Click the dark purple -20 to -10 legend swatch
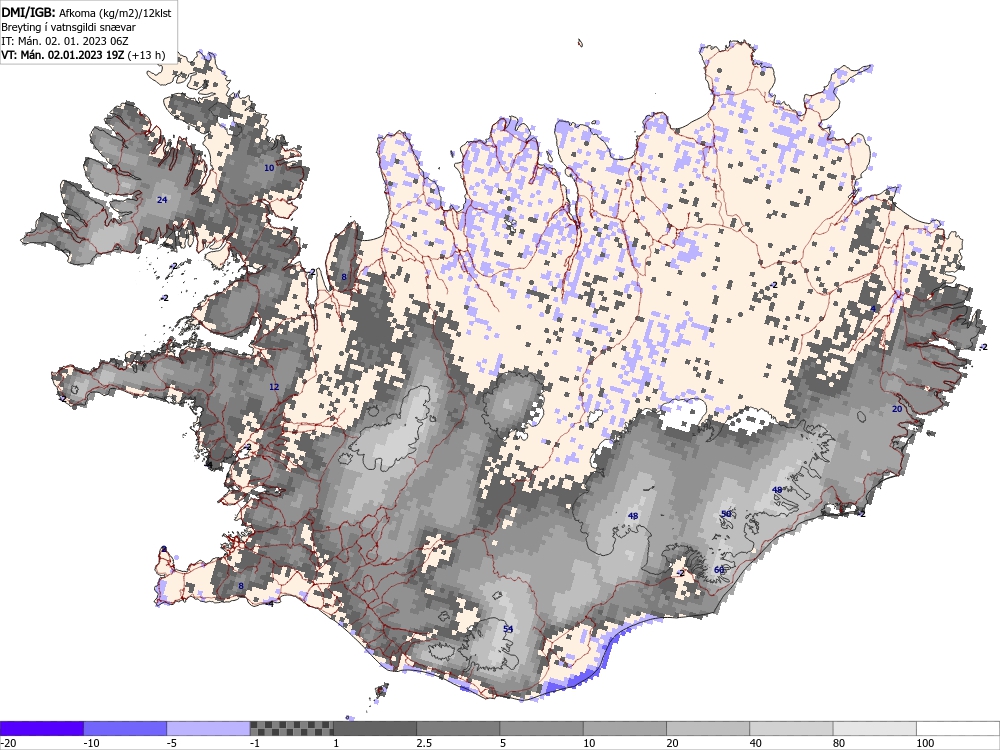This screenshot has height=750, width=1000. point(41,728)
